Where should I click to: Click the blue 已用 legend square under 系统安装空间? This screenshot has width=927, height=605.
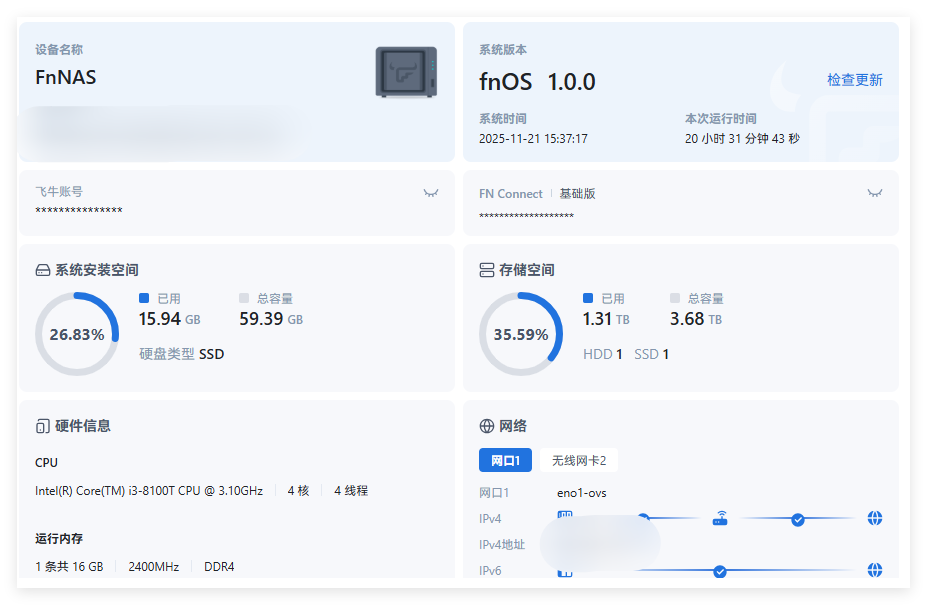click(144, 298)
